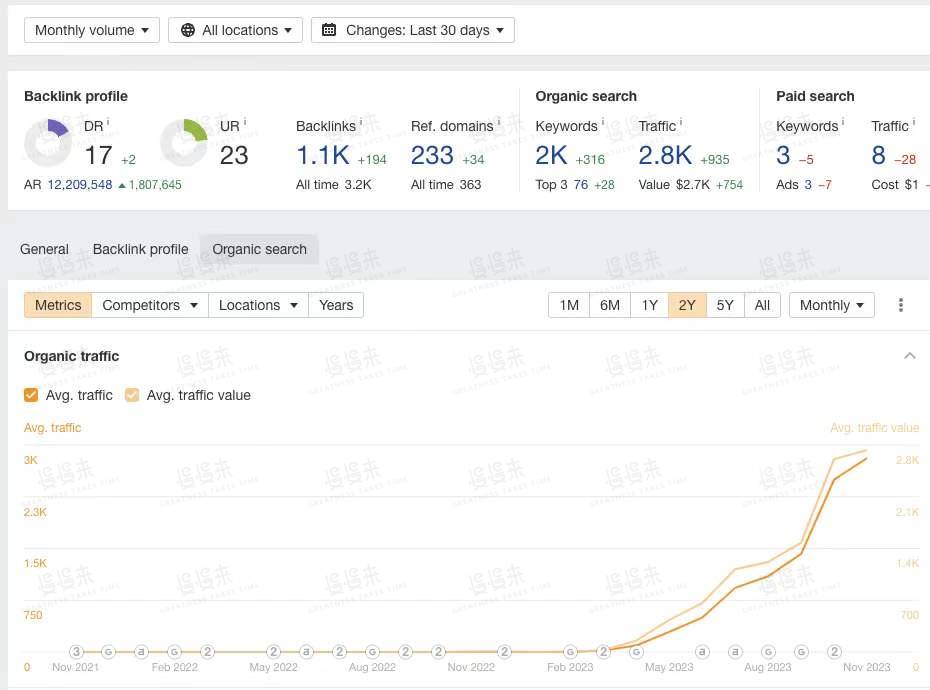The height and width of the screenshot is (690, 930).
Task: Click the 1.1K backlinks count link
Action: tap(322, 155)
